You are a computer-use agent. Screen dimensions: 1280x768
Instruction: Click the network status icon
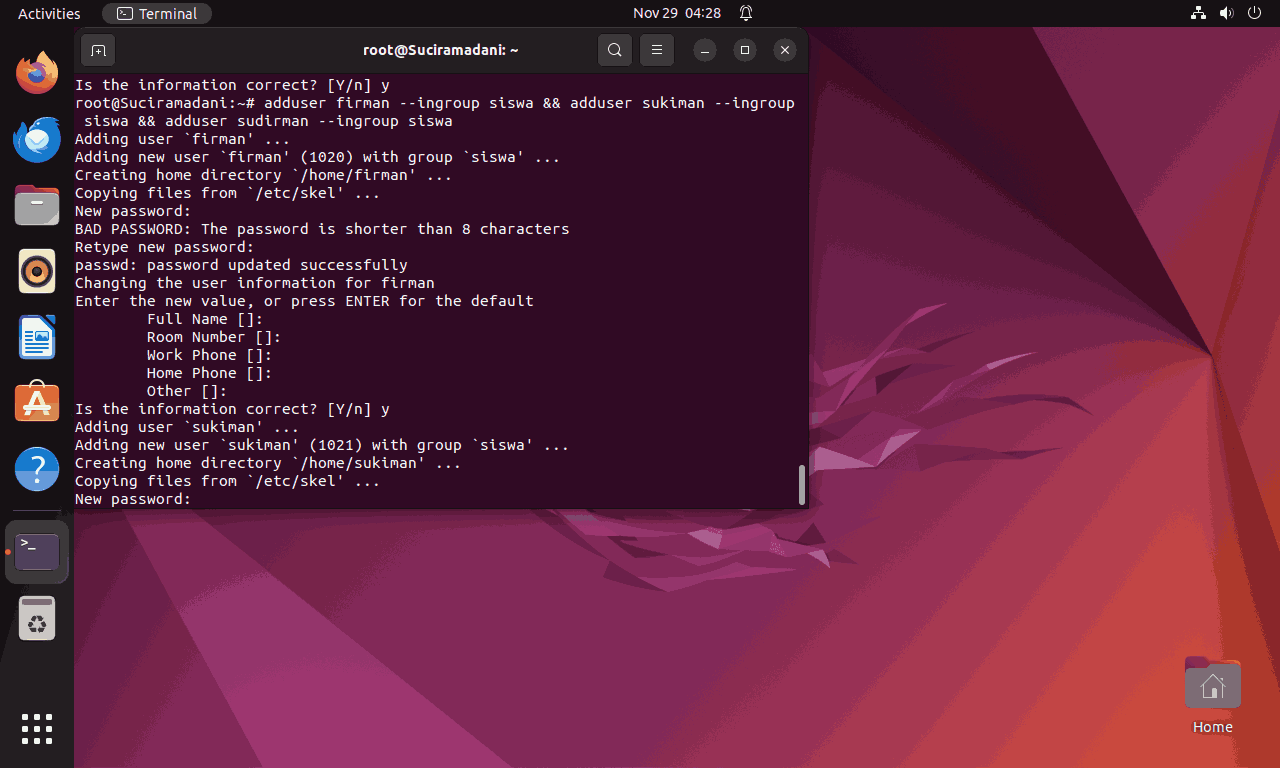[1199, 14]
